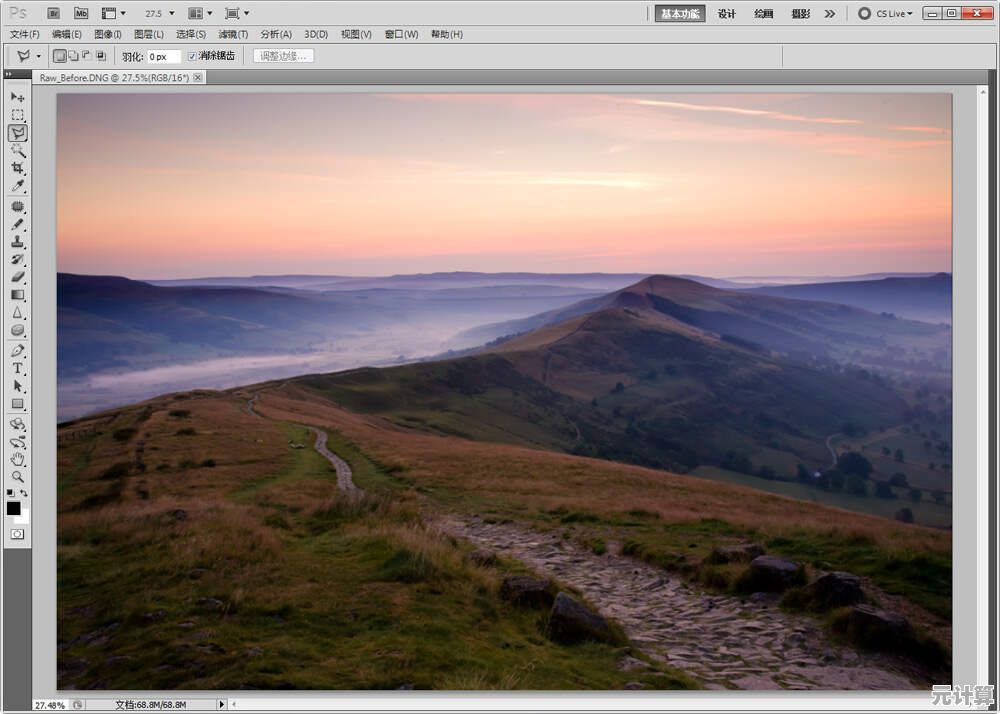Expand the additional workspaces chevron

(829, 14)
